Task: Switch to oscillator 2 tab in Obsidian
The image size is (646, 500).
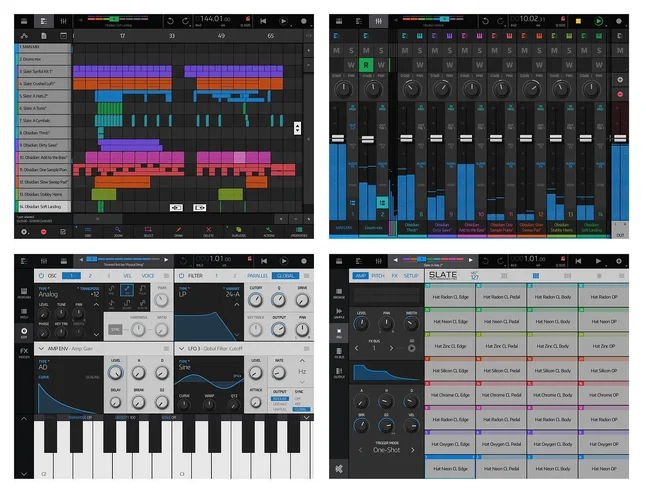Action: [90, 276]
